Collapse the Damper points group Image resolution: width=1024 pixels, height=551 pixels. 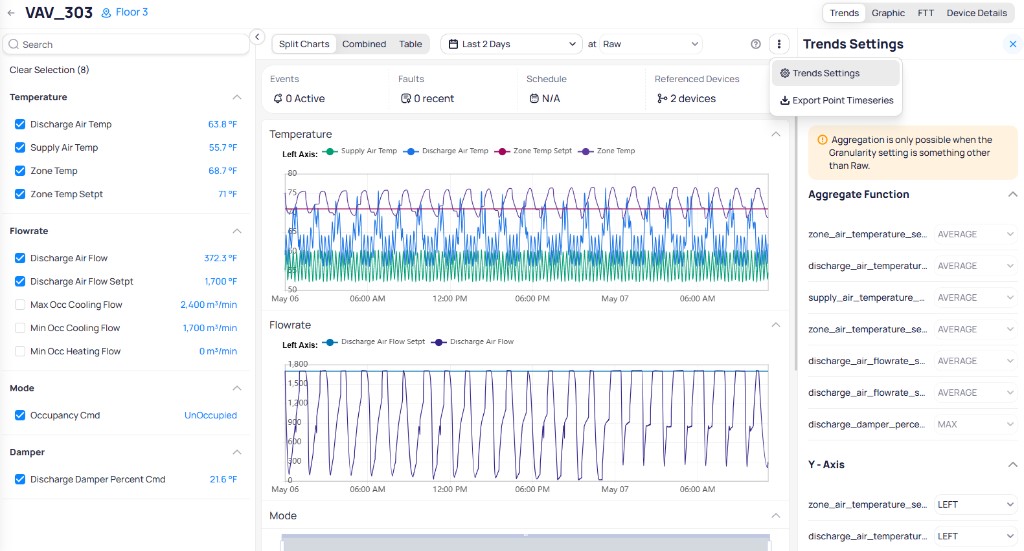(237, 452)
